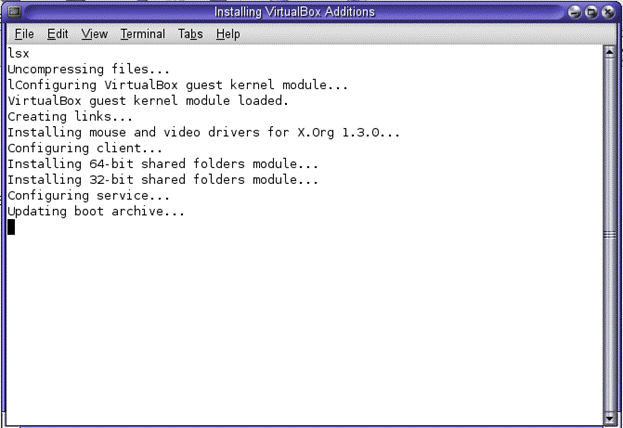
Task: Click the 'Updating boot archive...' line
Action: pos(96,211)
